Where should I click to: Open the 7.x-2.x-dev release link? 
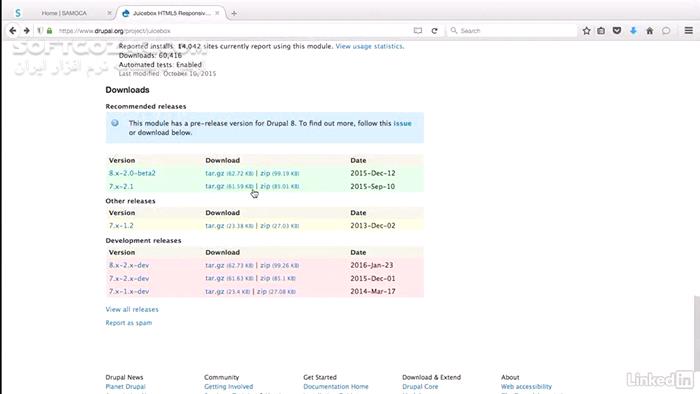pyautogui.click(x=129, y=278)
